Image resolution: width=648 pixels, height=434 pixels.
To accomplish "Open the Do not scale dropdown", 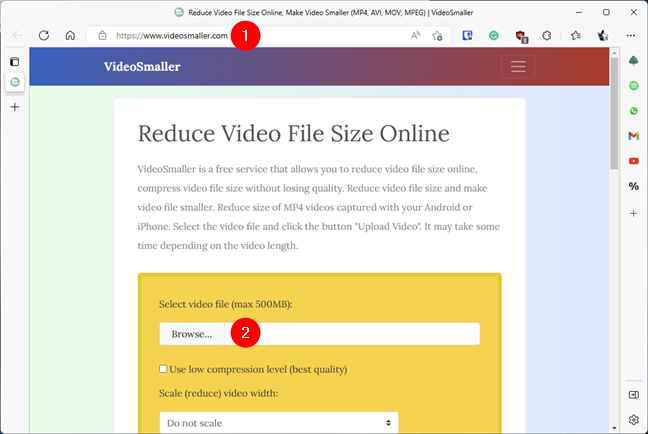I will click(x=279, y=423).
